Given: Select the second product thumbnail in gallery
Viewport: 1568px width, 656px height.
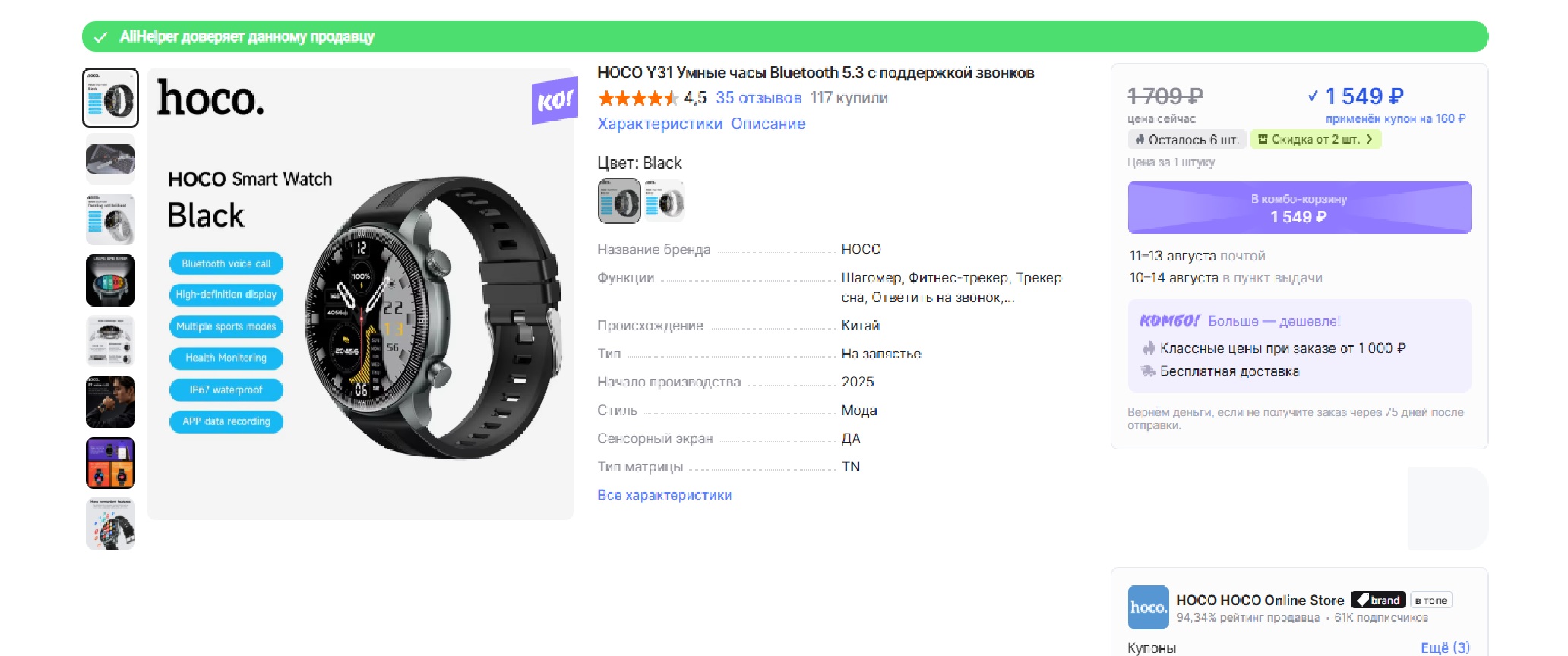Looking at the screenshot, I should [110, 159].
